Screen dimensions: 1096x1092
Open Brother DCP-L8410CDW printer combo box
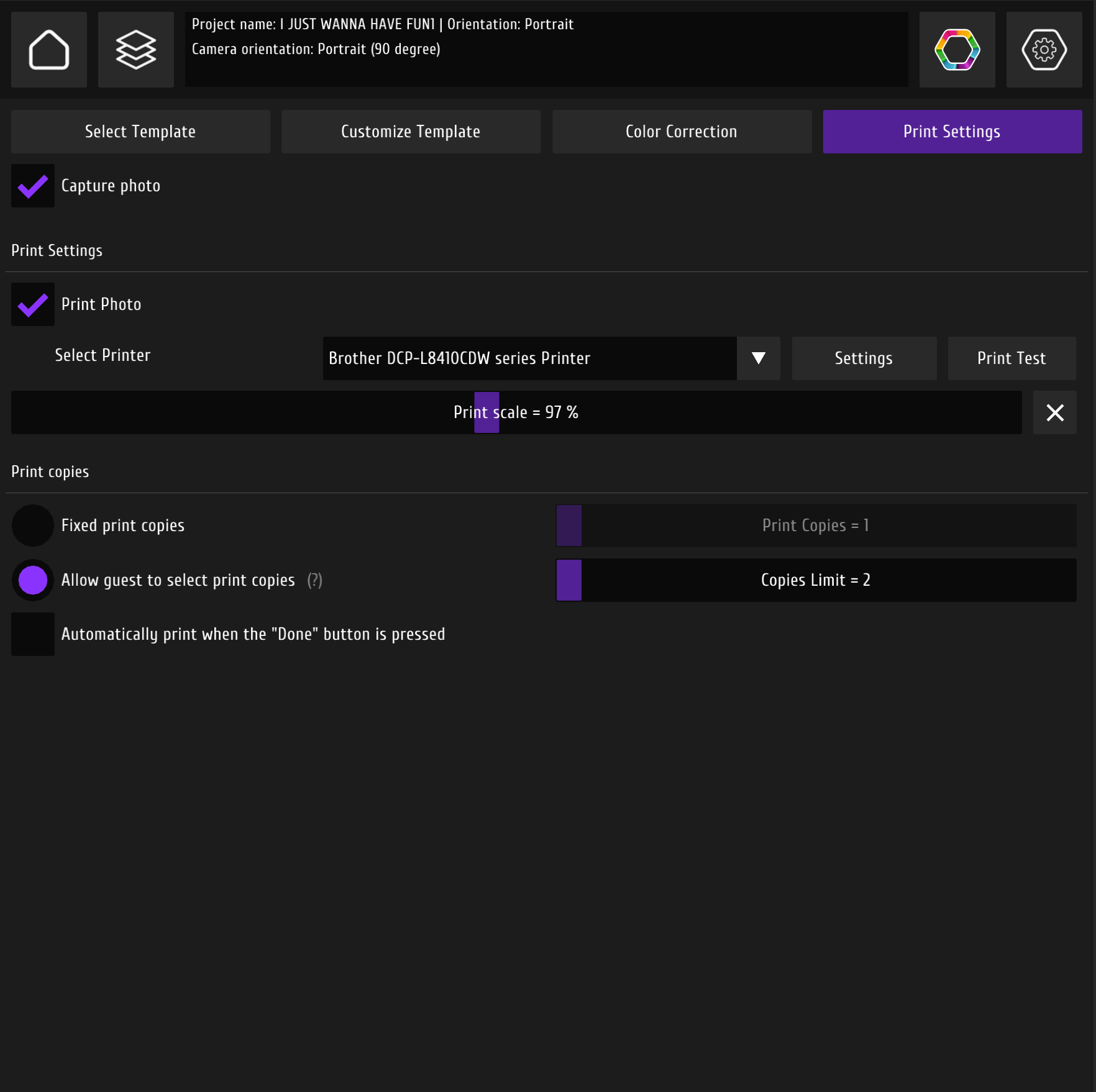[529, 358]
